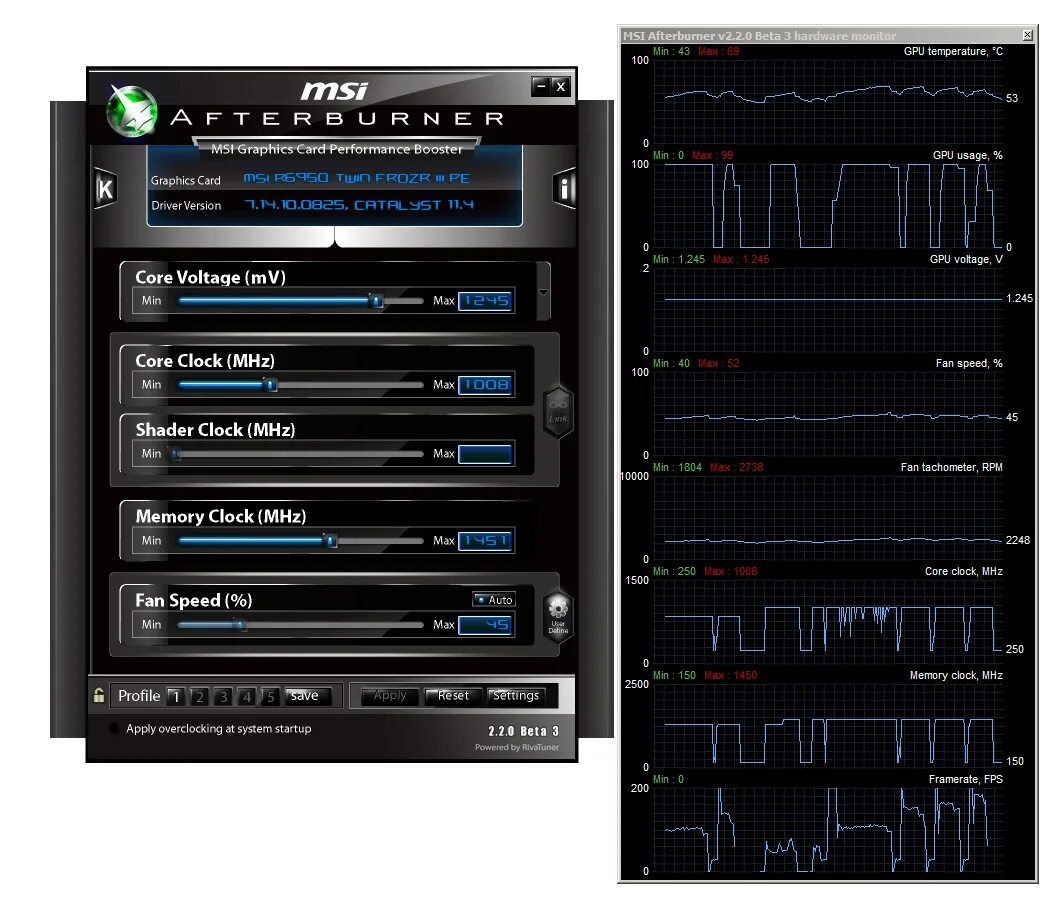Click the Fan Speed slider handle
This screenshot has width=1048, height=902.
pos(241,625)
